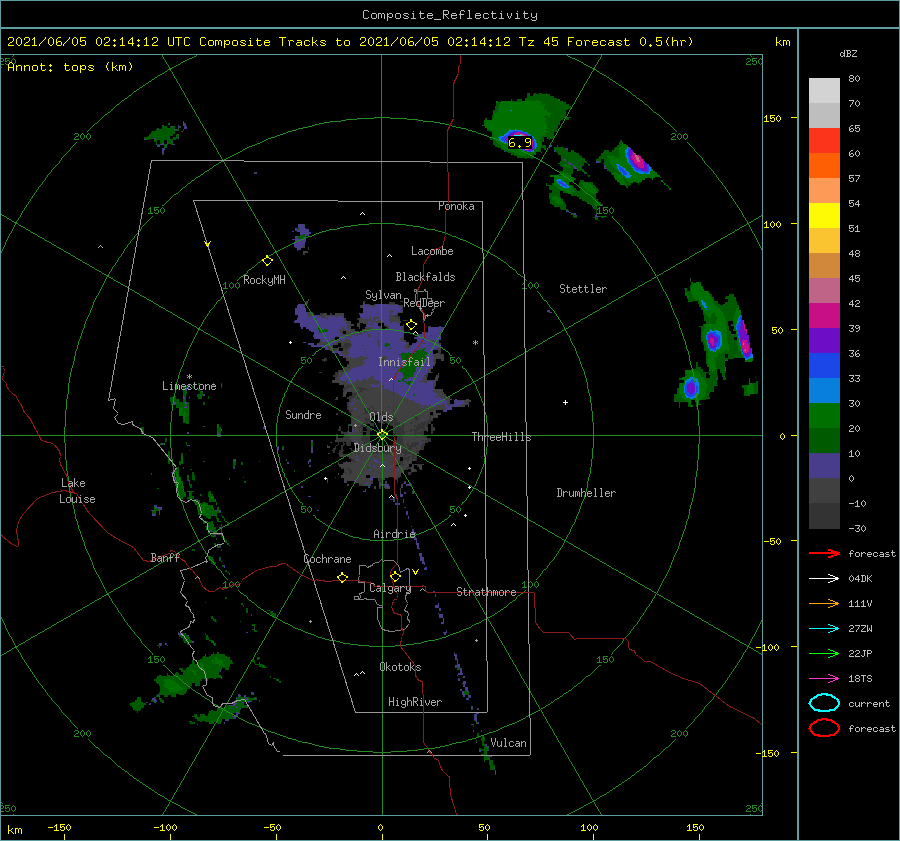The height and width of the screenshot is (841, 900).
Task: Click the Drumheller label
Action: [586, 493]
